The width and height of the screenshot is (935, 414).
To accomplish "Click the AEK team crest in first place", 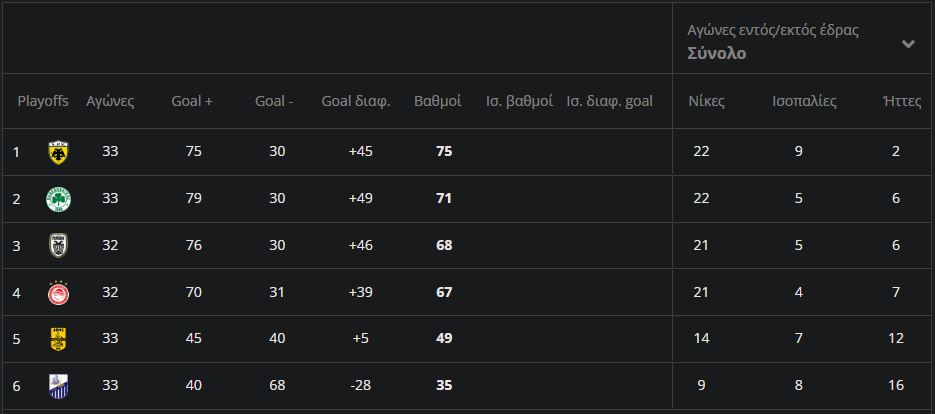I will [58, 152].
